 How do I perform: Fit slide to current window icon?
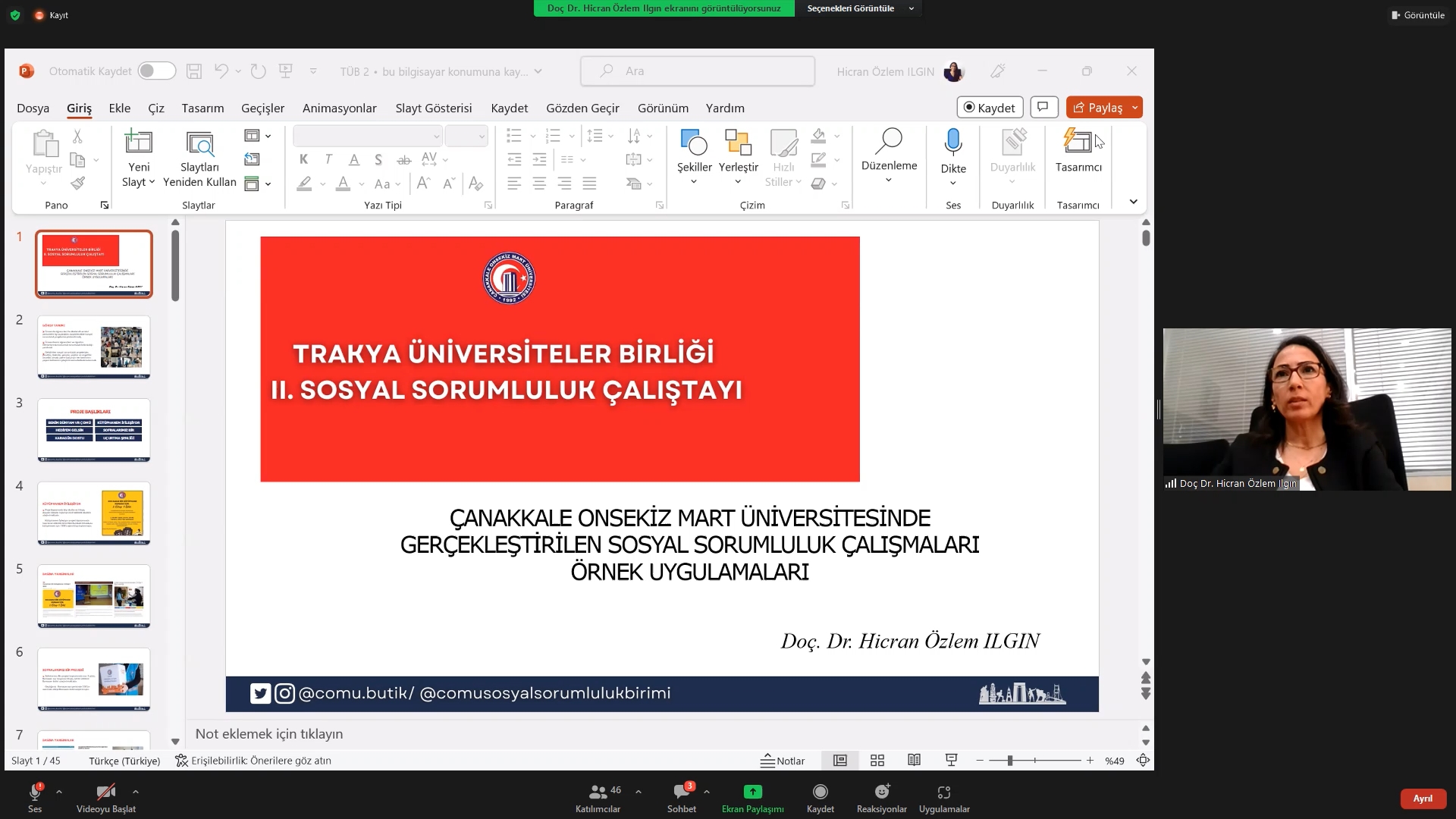[1143, 760]
